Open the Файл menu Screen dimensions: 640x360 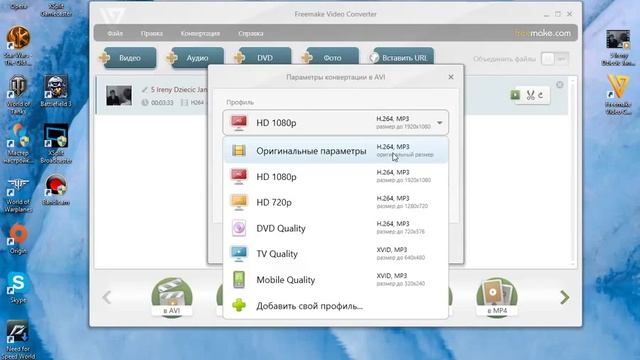coord(115,33)
